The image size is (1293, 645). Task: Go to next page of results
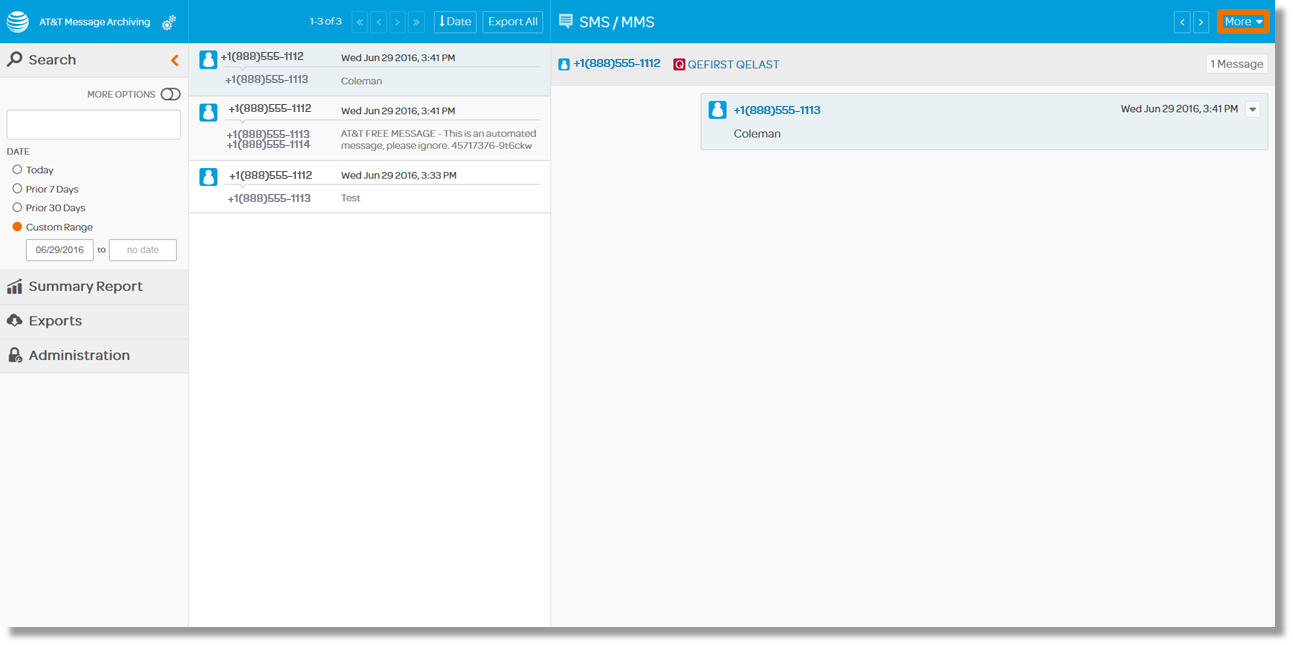397,22
